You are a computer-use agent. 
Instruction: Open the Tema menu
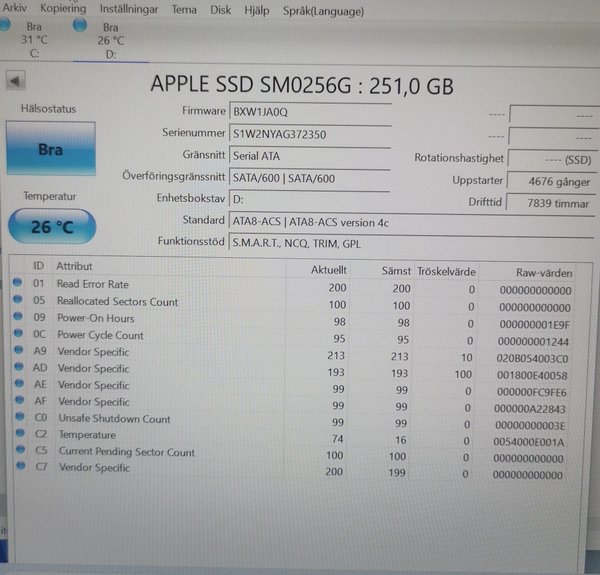[x=184, y=9]
